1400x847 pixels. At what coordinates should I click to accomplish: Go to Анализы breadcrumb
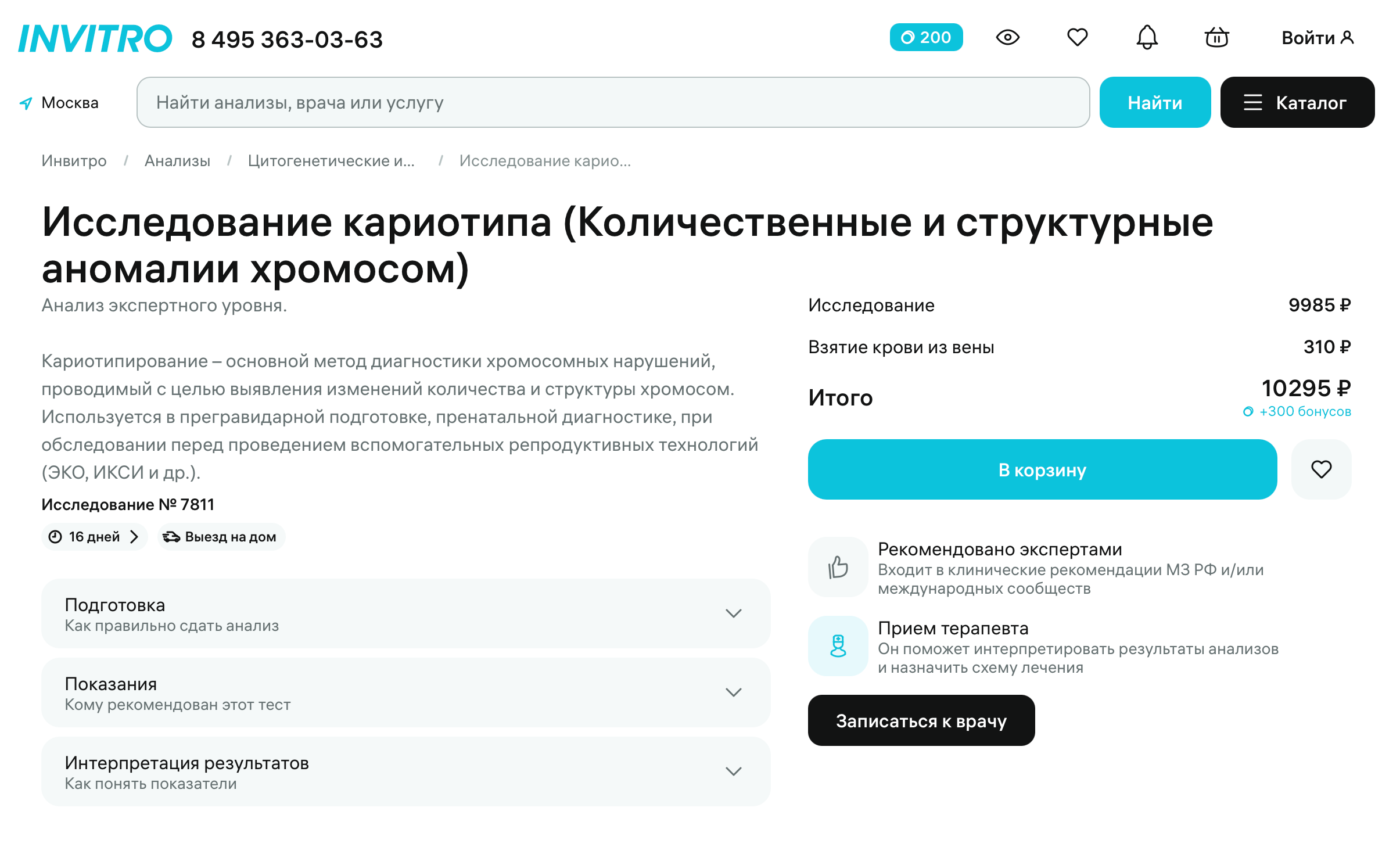pos(177,160)
